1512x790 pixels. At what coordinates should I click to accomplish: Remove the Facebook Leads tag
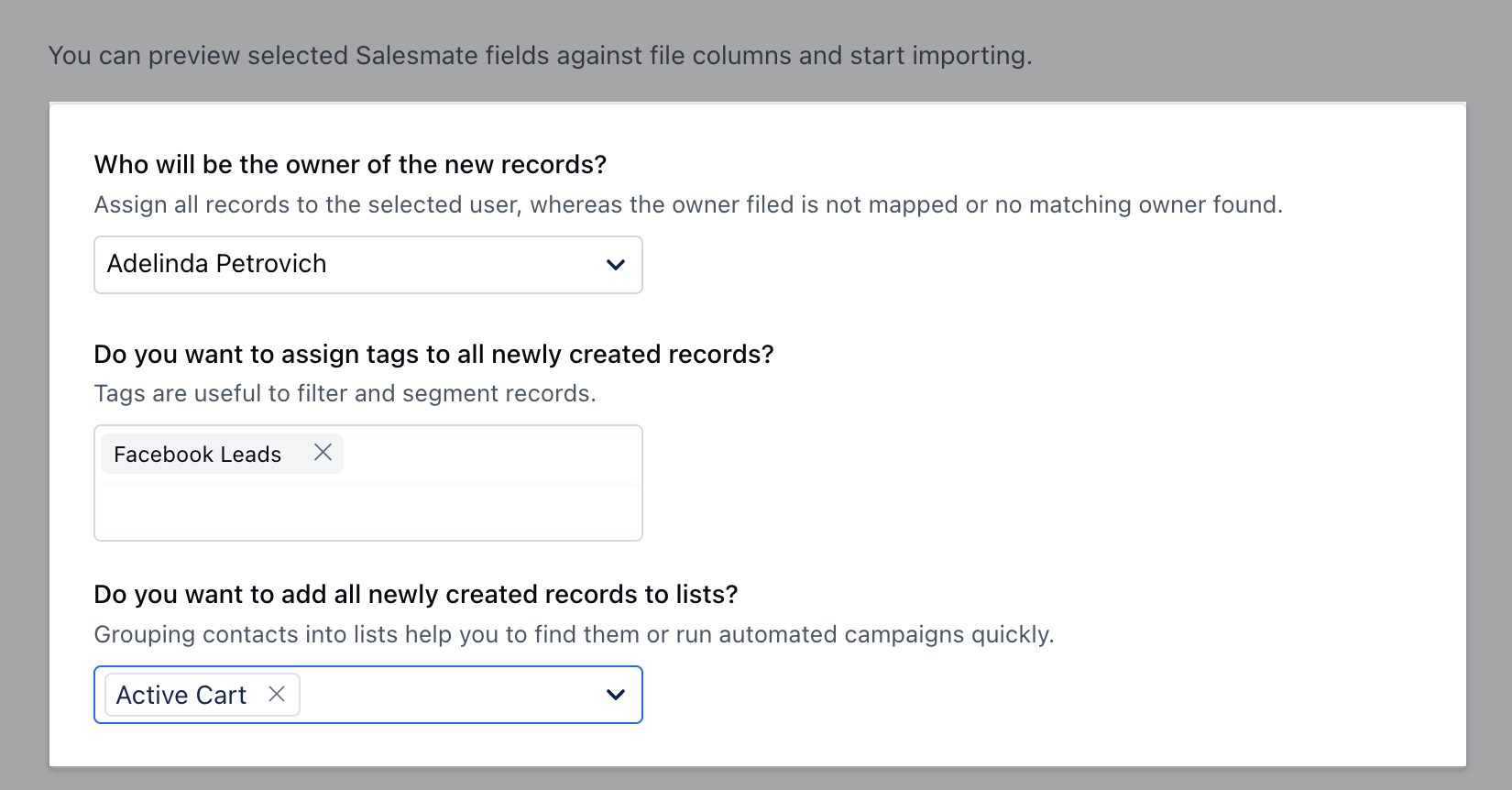point(323,453)
